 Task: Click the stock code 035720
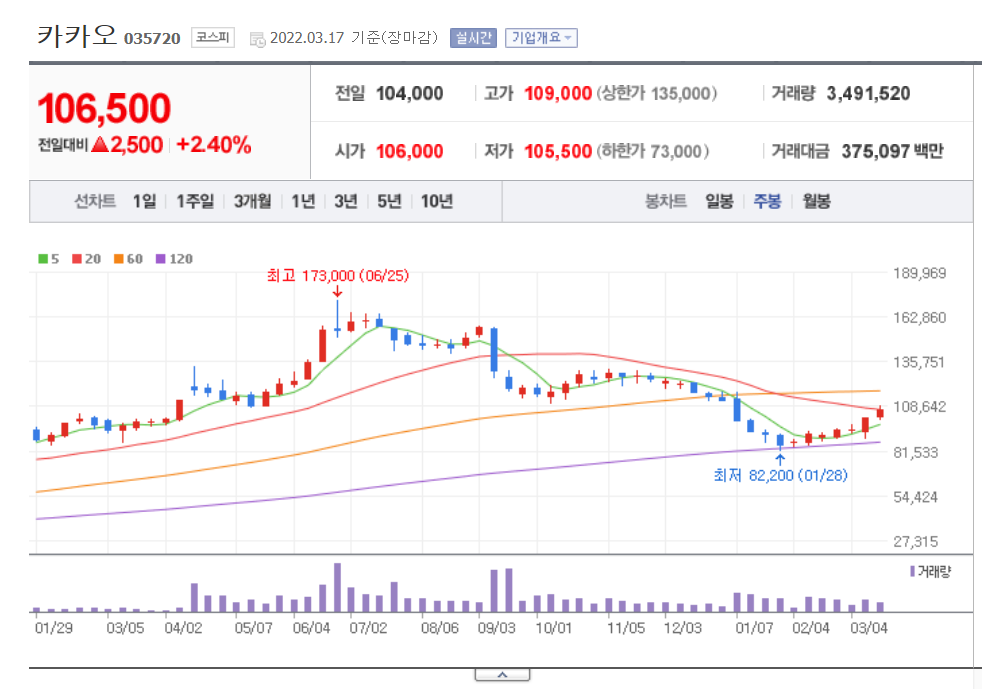(x=152, y=39)
